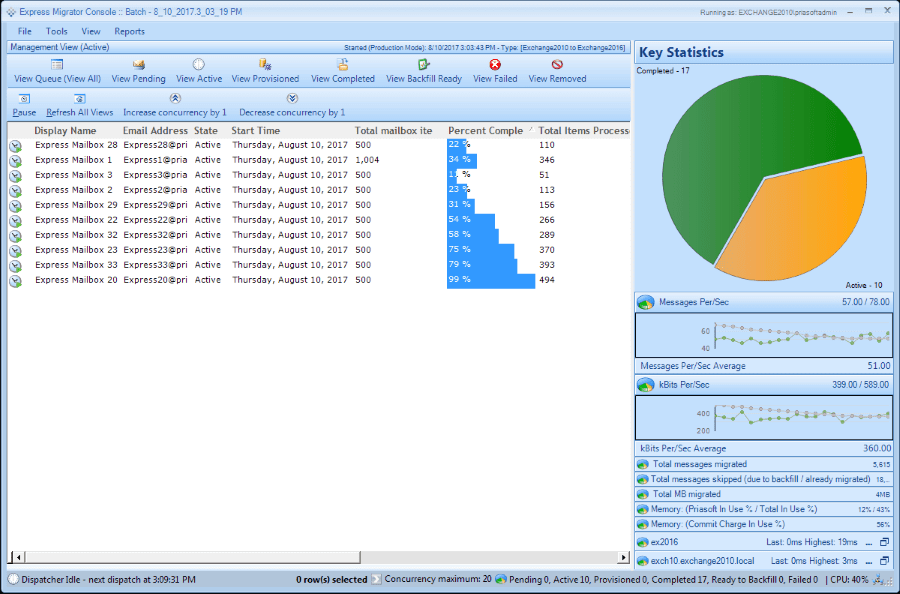Select the Express Mailbox 33 row name
Screen dimensions: 900x594
[x=76, y=265]
